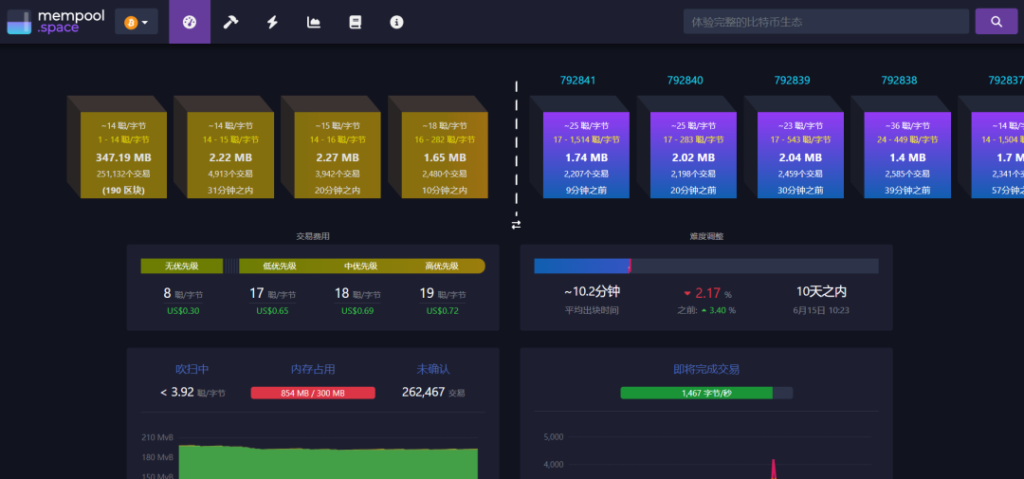Click the blue difficulty adjustment progress bar
Viewport: 1024px width, 479px height.
(x=582, y=266)
